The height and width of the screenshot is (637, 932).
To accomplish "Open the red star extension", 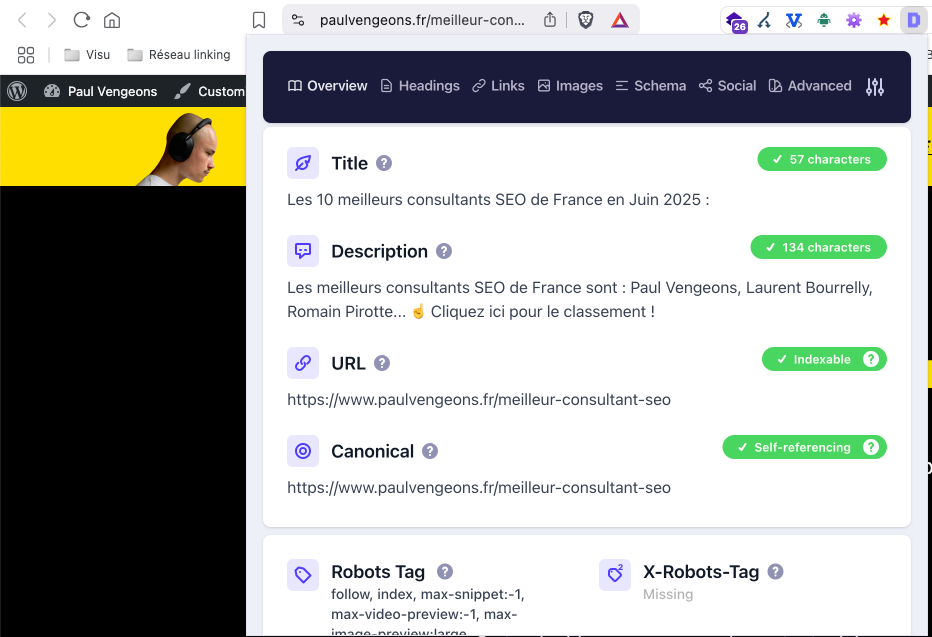I will click(883, 21).
